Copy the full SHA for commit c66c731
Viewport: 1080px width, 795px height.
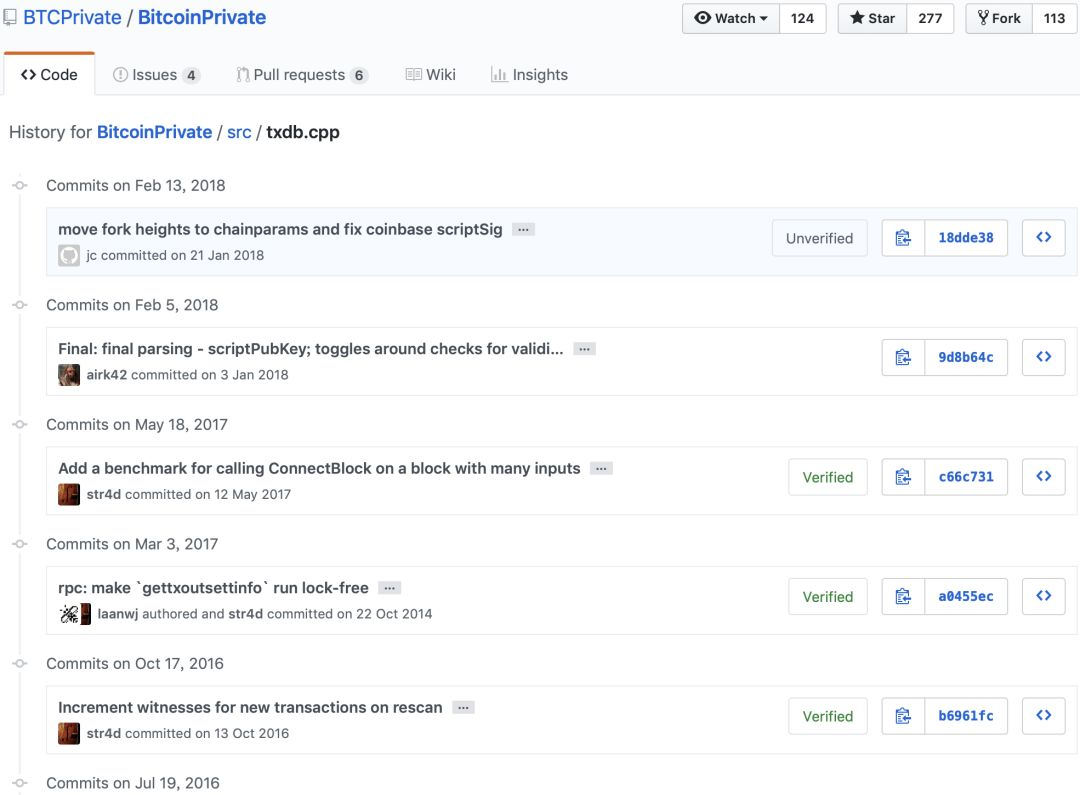903,477
